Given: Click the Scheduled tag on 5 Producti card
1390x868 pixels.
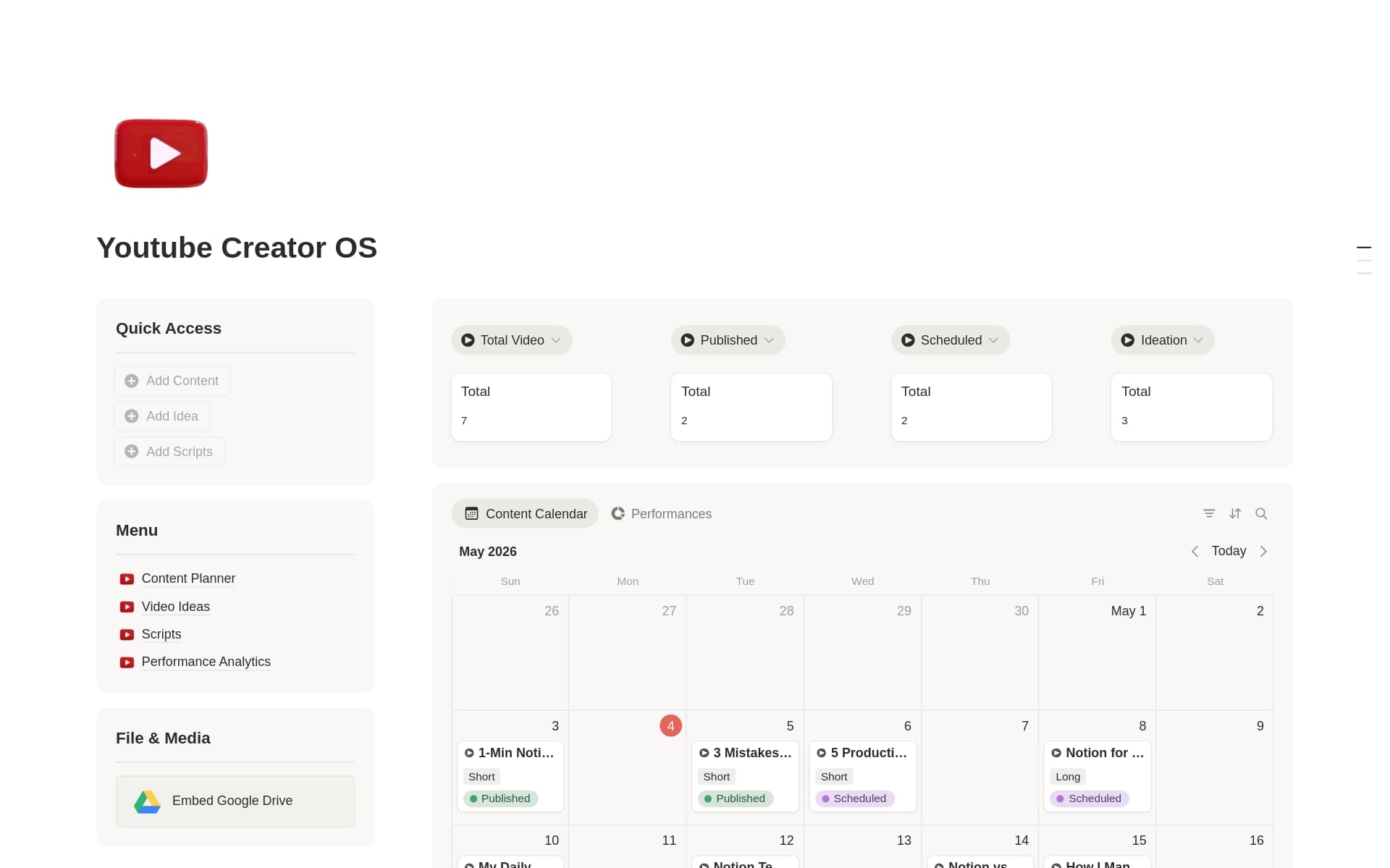Looking at the screenshot, I should (x=855, y=799).
